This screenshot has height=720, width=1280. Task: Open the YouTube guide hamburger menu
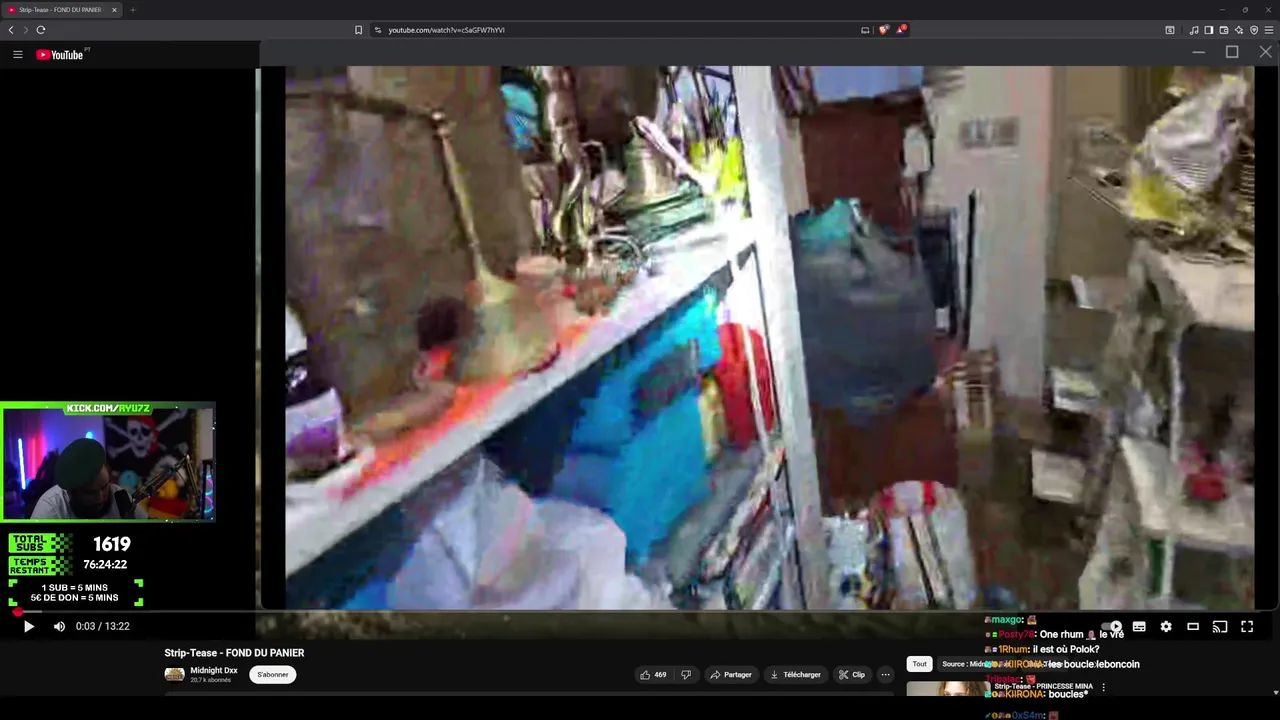[x=17, y=55]
